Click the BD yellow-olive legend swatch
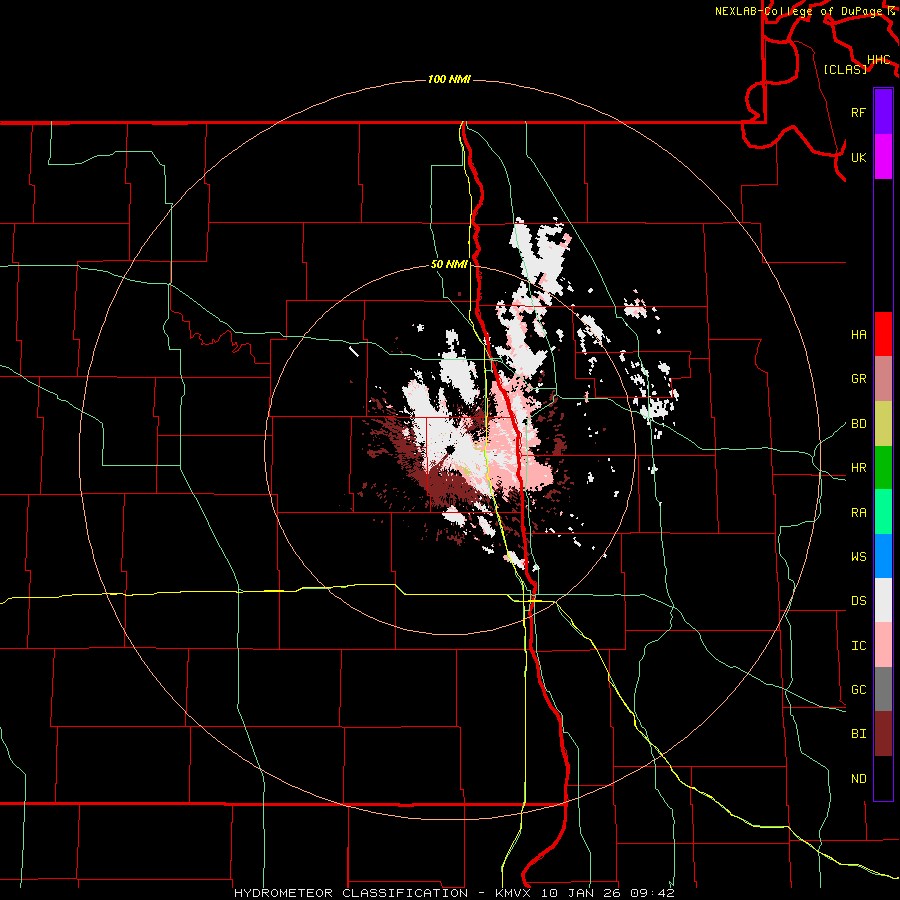Image resolution: width=900 pixels, height=900 pixels. click(883, 424)
